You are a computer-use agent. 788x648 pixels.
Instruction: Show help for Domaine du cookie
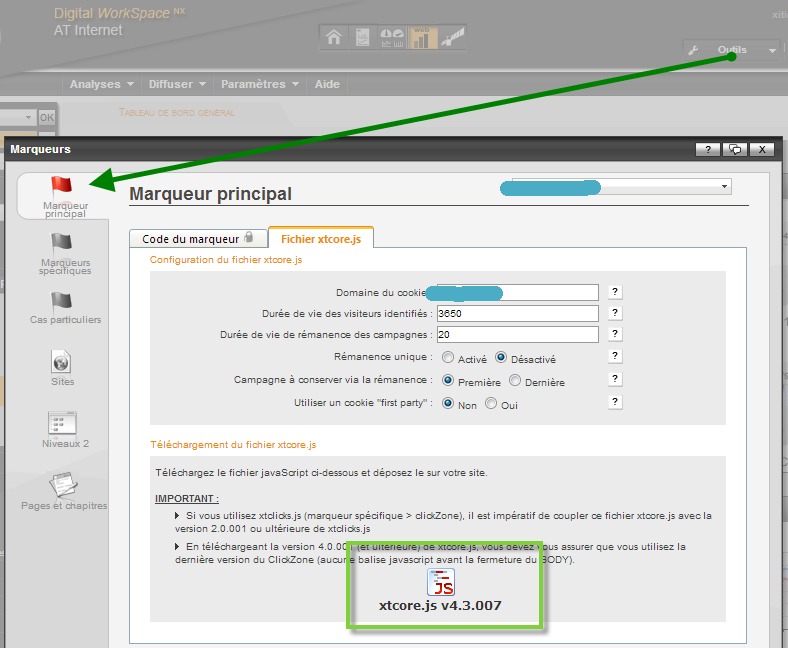[615, 292]
